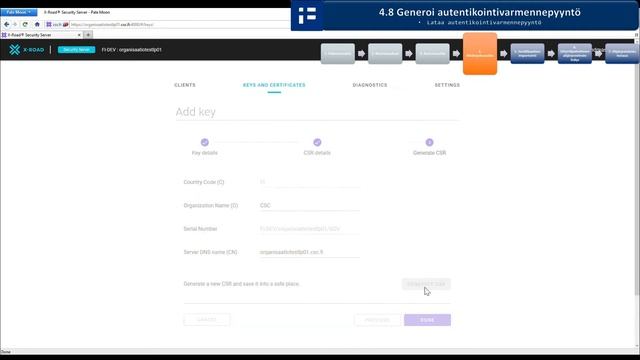The height and width of the screenshot is (360, 640).
Task: Go back with the browser back arrow
Action: click(x=7, y=24)
